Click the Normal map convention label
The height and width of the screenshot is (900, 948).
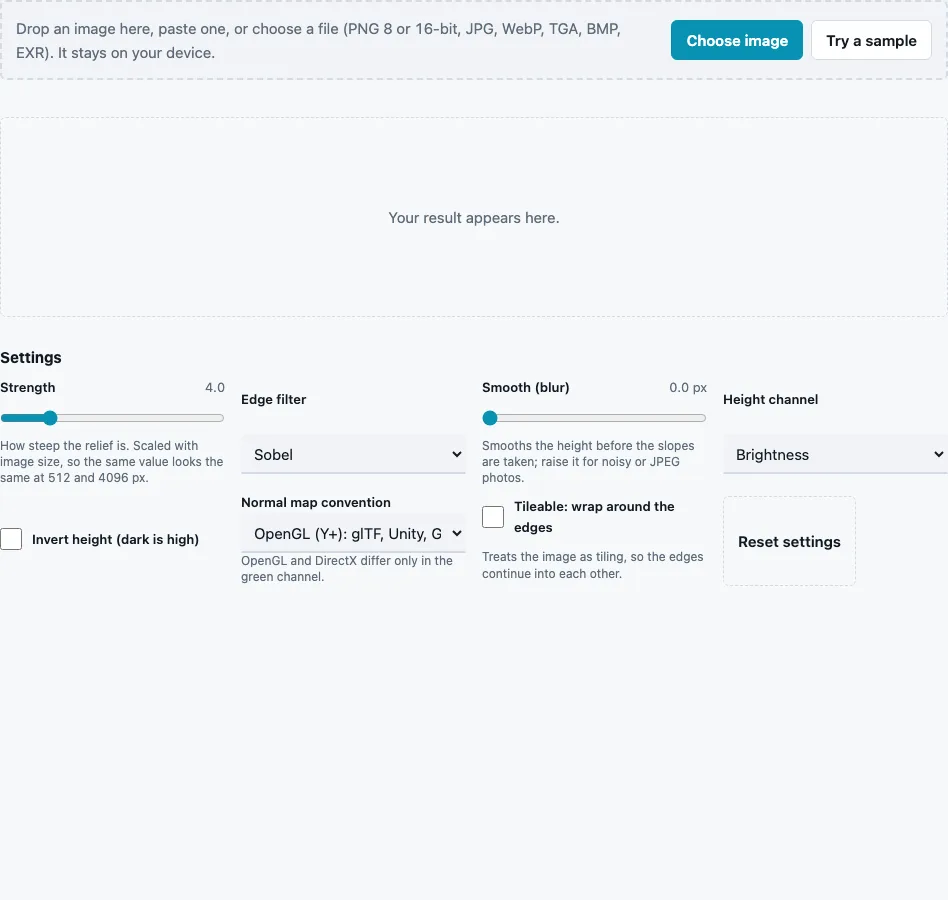pos(316,502)
